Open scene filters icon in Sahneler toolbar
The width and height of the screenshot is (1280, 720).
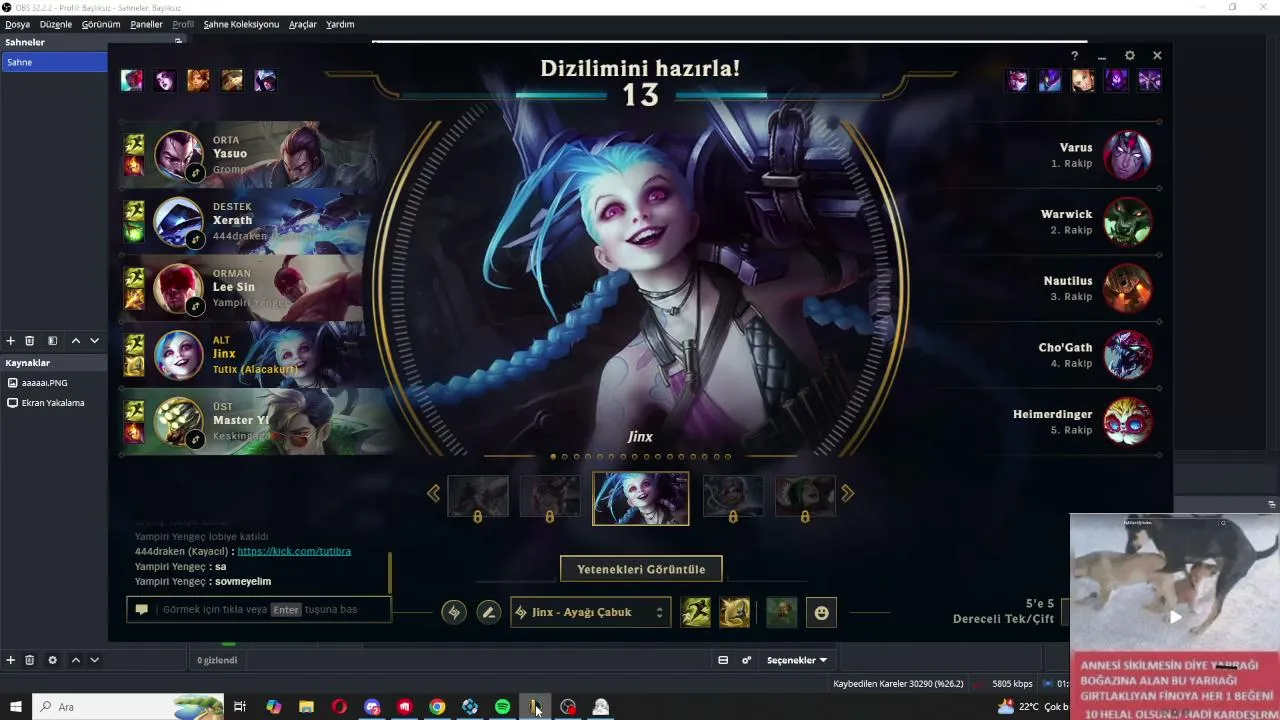click(x=53, y=341)
